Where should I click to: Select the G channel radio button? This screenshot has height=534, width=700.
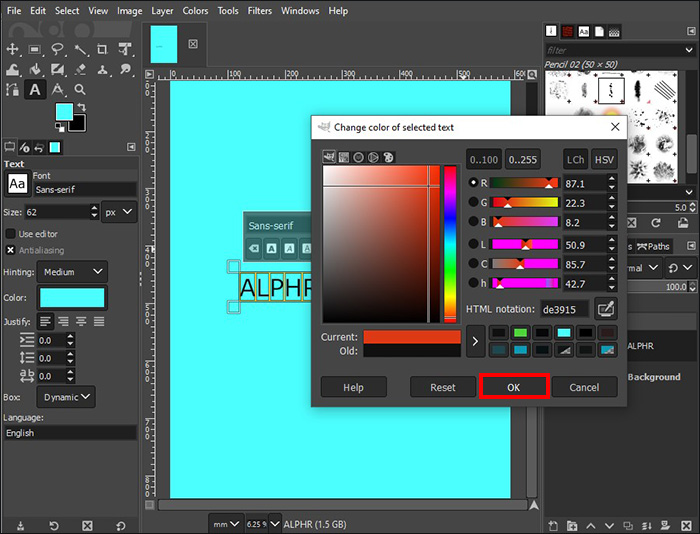pyautogui.click(x=474, y=202)
